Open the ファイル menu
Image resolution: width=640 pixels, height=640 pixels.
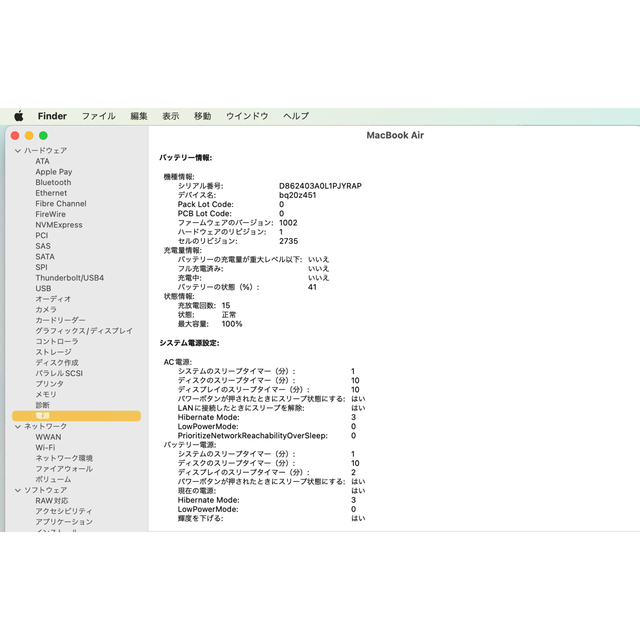(x=99, y=116)
